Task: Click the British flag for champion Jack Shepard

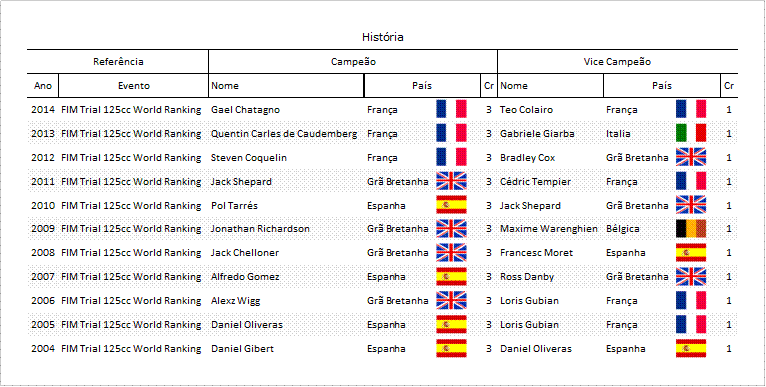Action: coord(451,181)
